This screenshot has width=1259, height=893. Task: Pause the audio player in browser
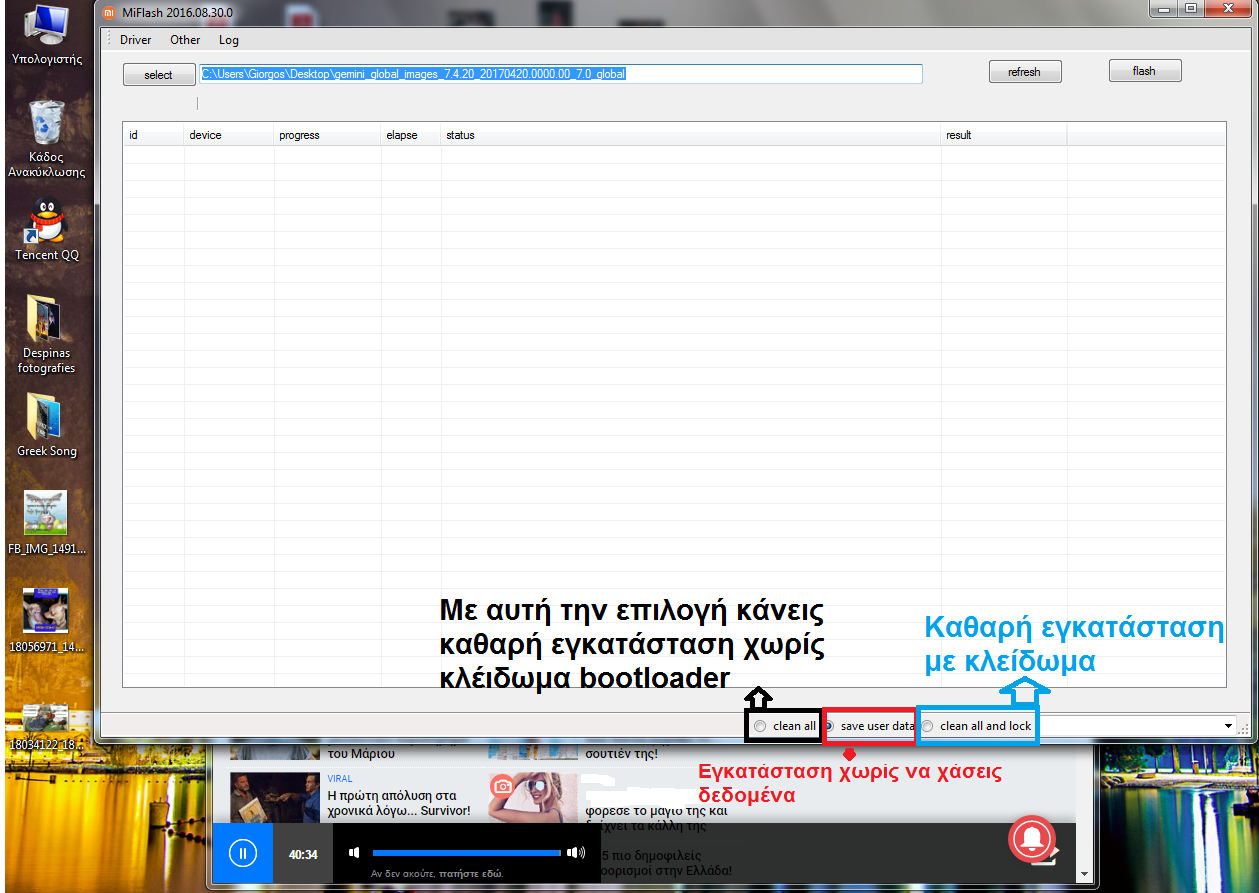(243, 853)
